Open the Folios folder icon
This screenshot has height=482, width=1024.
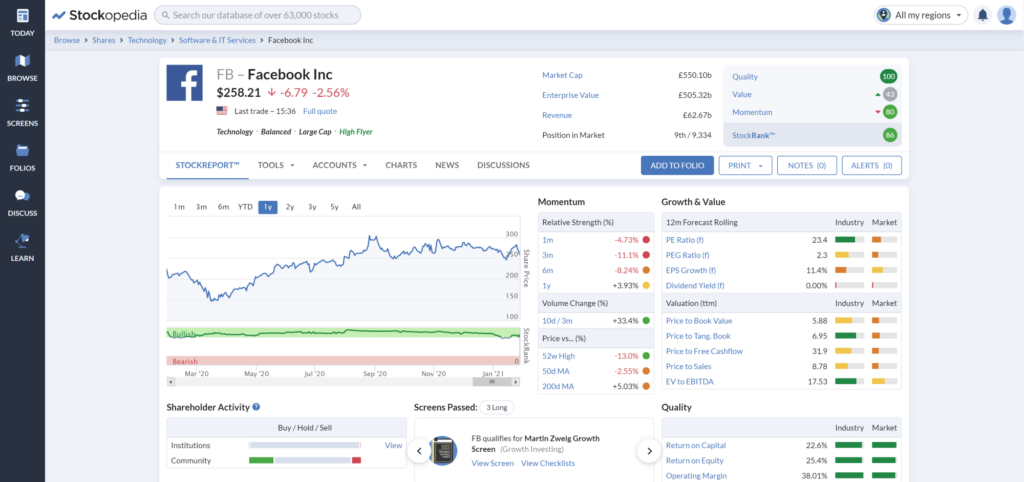(22, 151)
